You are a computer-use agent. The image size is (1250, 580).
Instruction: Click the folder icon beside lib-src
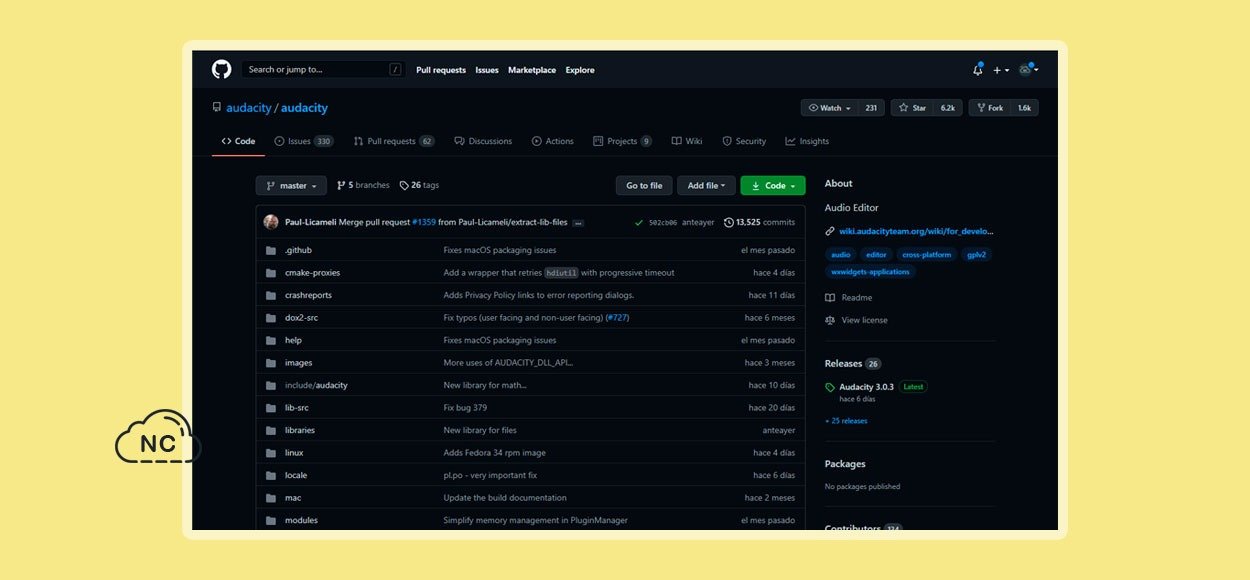click(x=271, y=408)
